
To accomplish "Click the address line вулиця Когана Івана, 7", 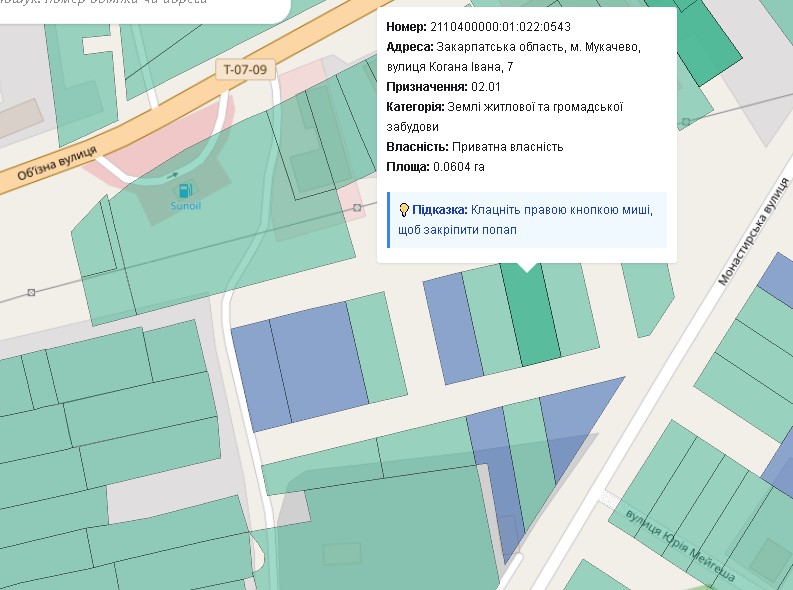I will click(450, 66).
